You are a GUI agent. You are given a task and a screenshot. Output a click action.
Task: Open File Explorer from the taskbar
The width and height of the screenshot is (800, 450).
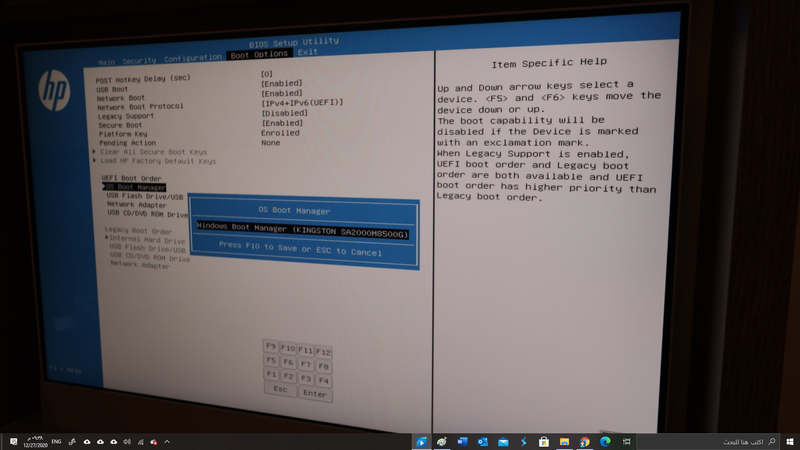(564, 442)
